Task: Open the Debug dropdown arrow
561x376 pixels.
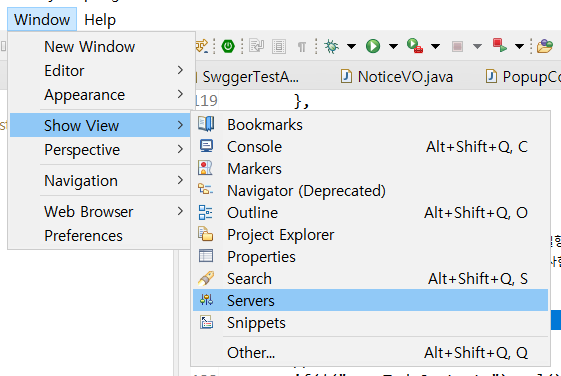Action: coord(351,46)
